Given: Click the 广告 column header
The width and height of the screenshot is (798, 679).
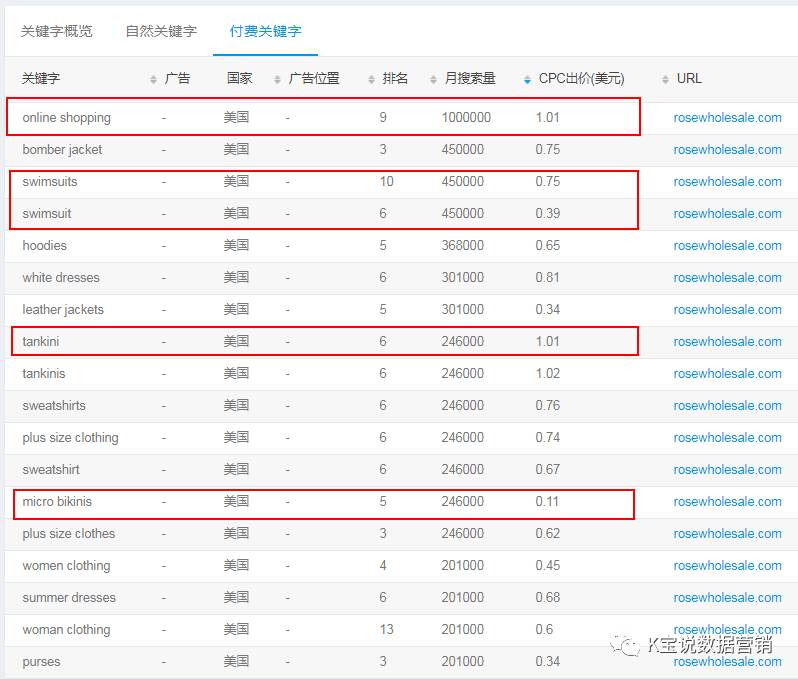Looking at the screenshot, I should coord(178,78).
